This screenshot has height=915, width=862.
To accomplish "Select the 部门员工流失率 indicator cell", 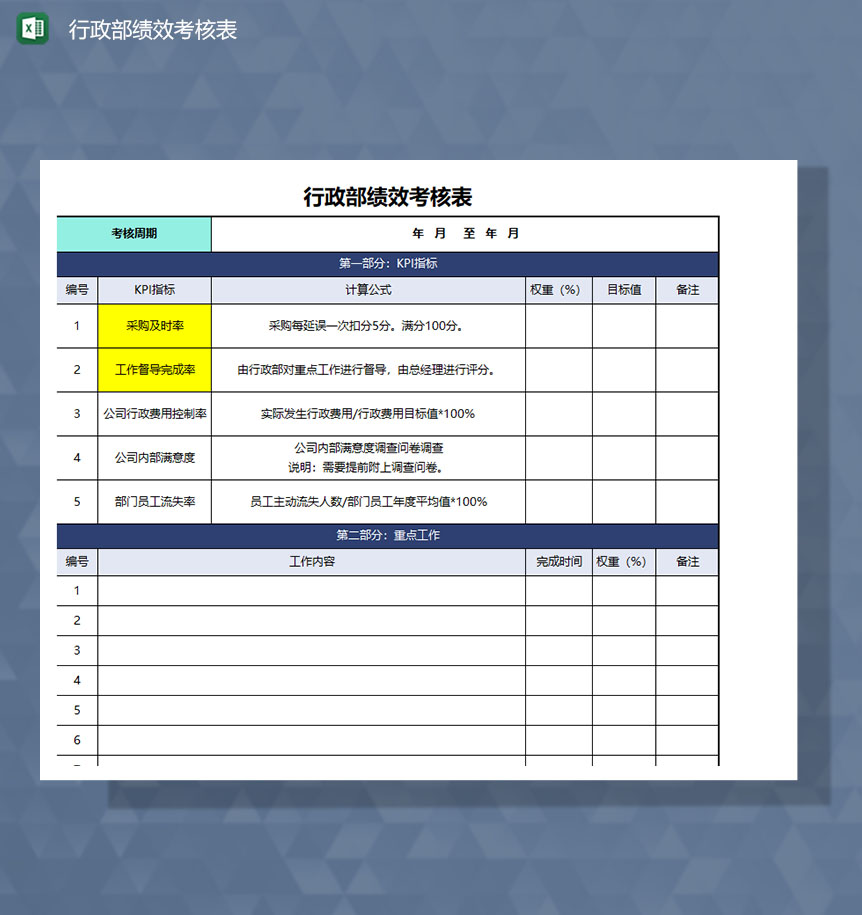I will pyautogui.click(x=153, y=502).
